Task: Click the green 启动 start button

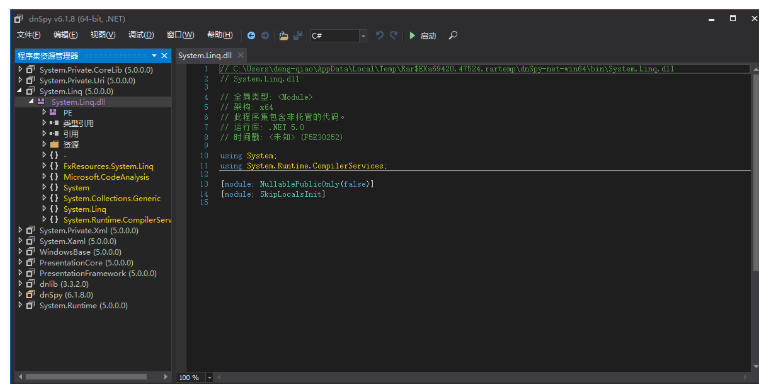Action: pyautogui.click(x=423, y=35)
